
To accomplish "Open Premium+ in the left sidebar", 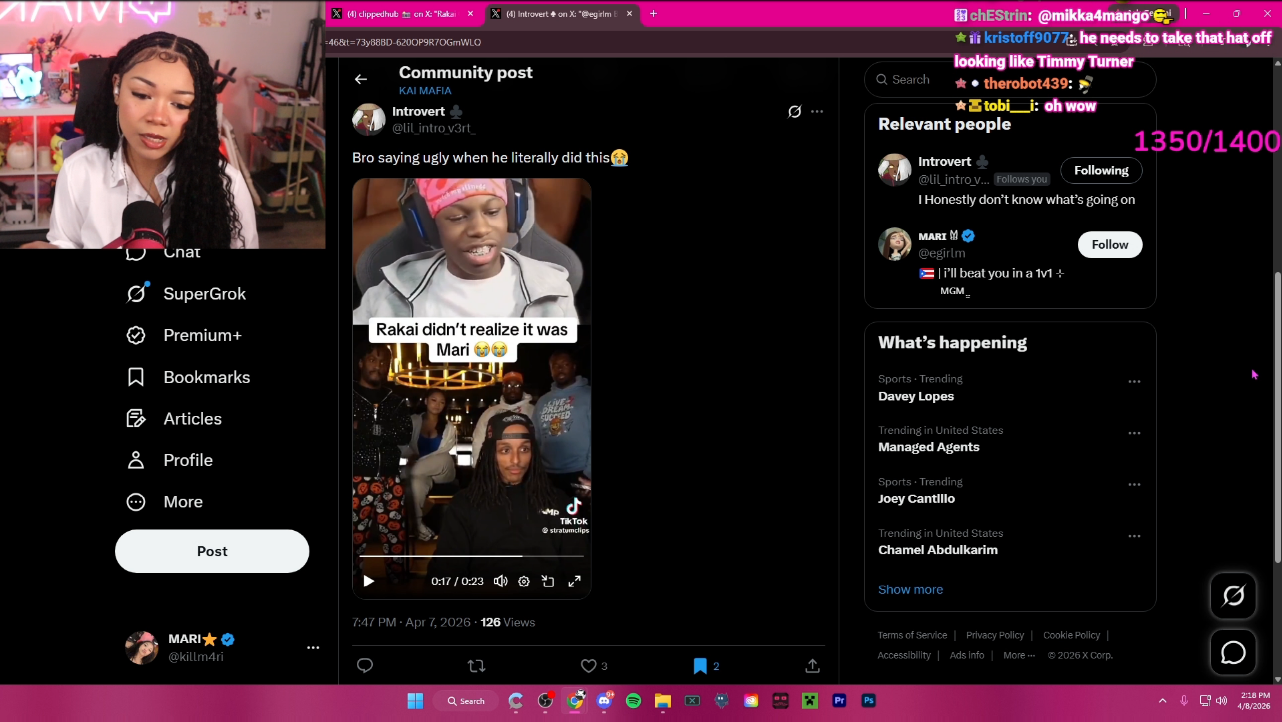I will tap(184, 336).
